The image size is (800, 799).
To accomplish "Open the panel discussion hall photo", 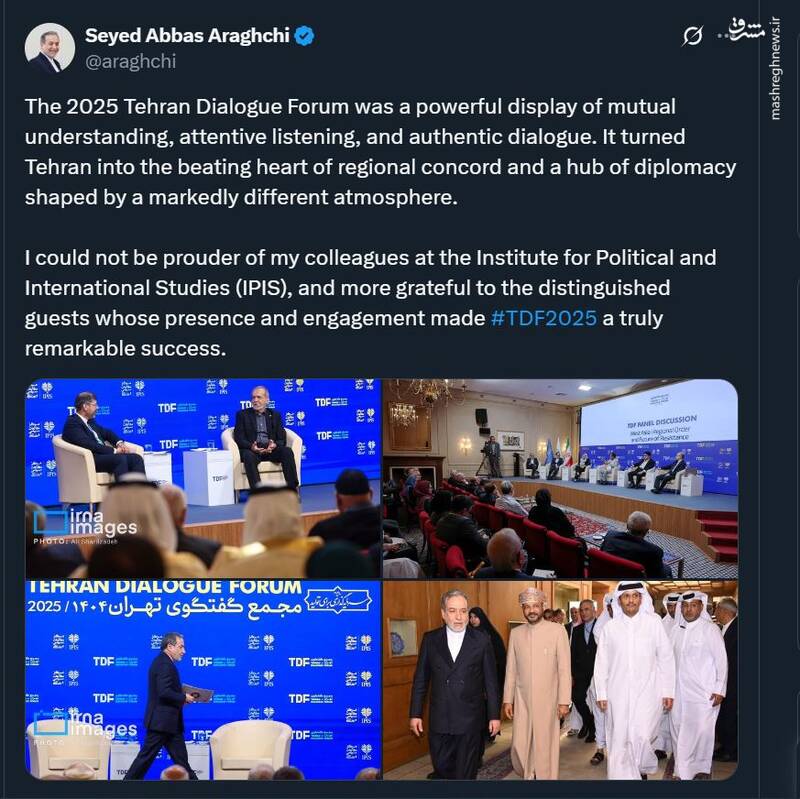I will tap(560, 478).
